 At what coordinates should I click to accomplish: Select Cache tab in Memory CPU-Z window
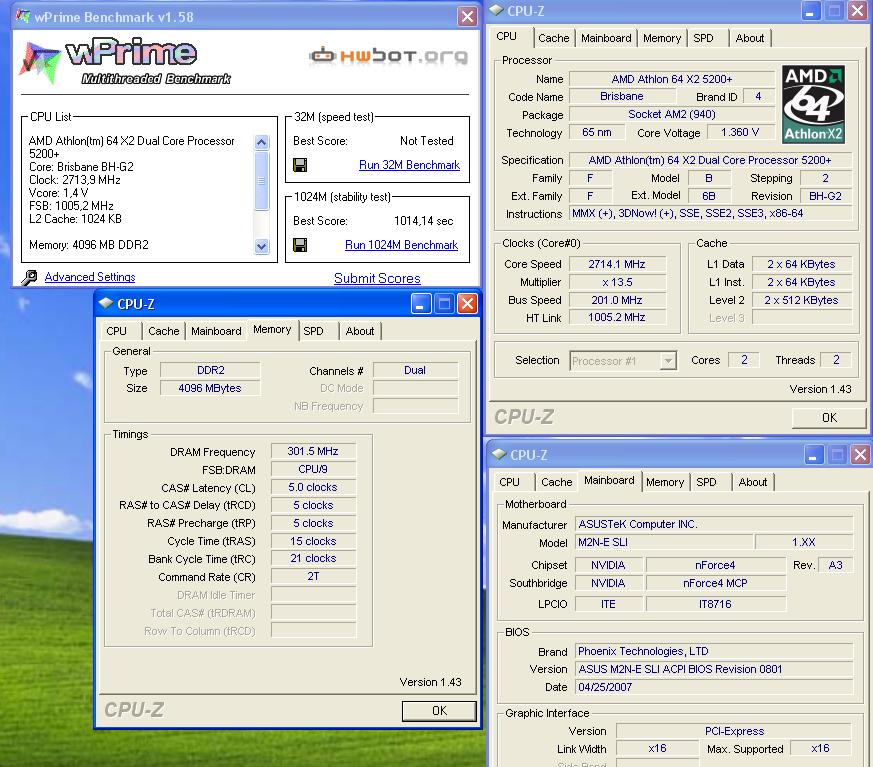click(164, 331)
